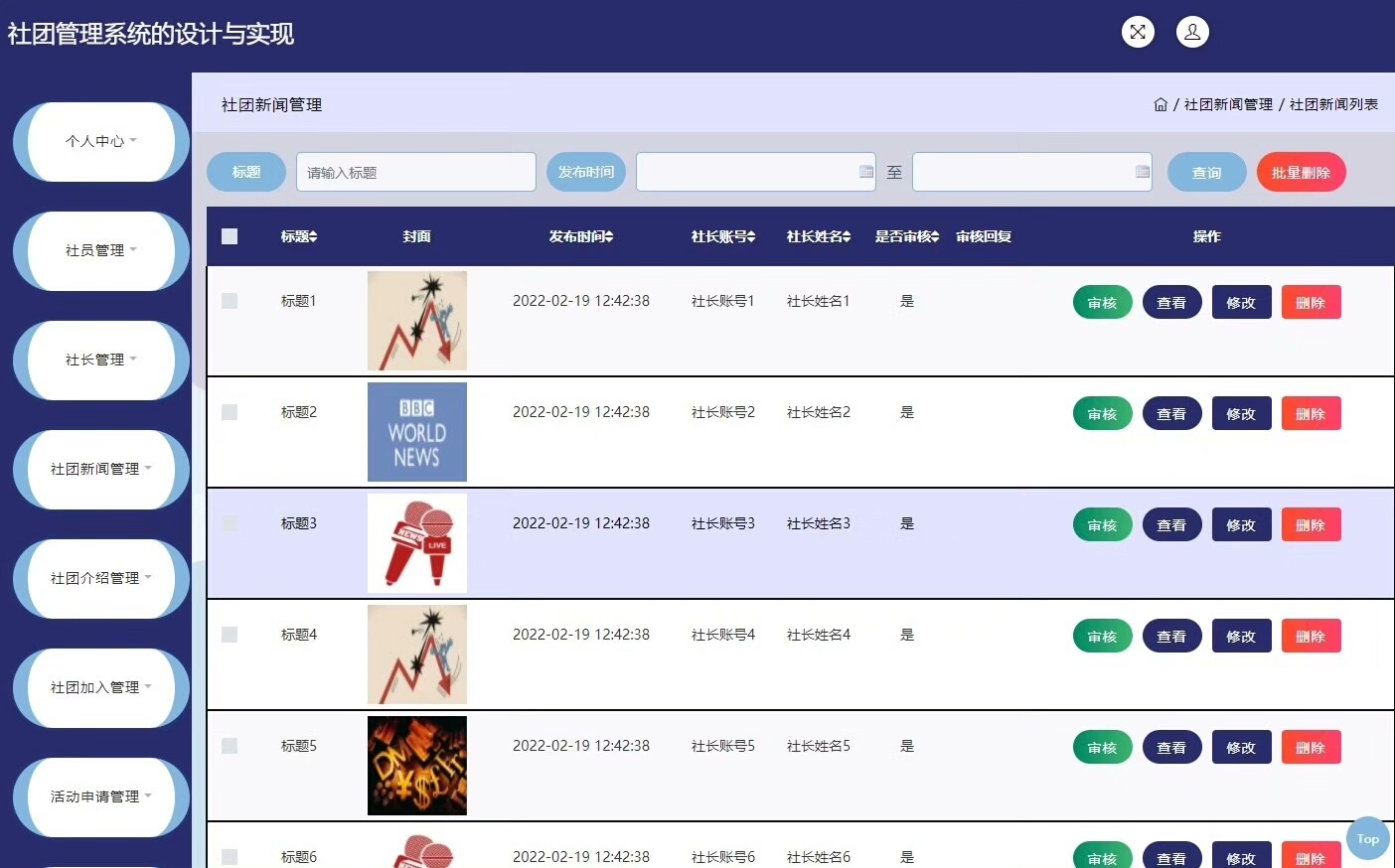This screenshot has width=1395, height=868.
Task: Check the box for 标题6 row
Action: (x=230, y=857)
